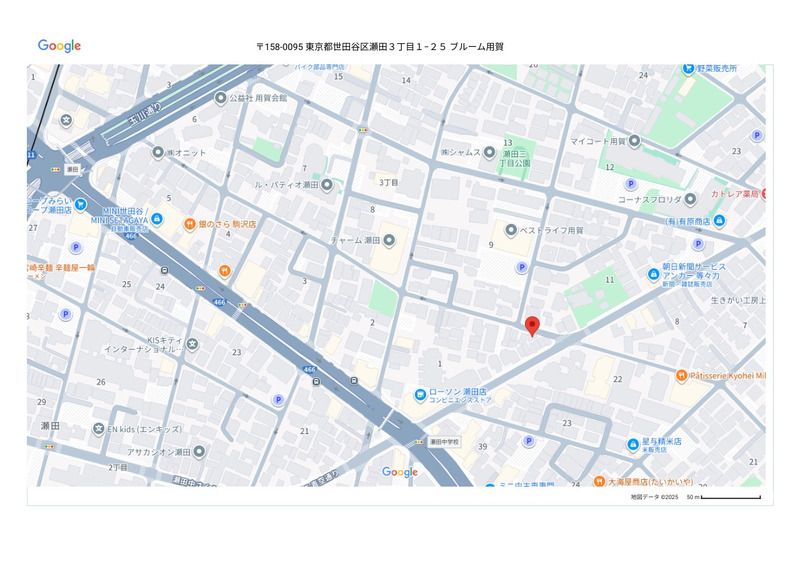
Task: Click the 朝日新聞サービス shop icon
Action: pyautogui.click(x=654, y=275)
